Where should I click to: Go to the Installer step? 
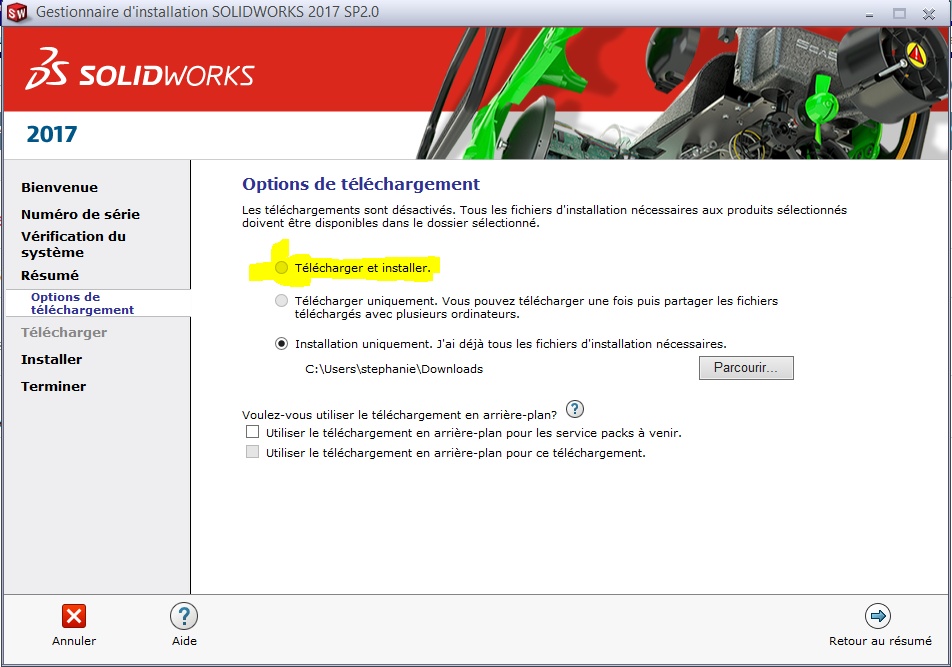click(x=52, y=359)
